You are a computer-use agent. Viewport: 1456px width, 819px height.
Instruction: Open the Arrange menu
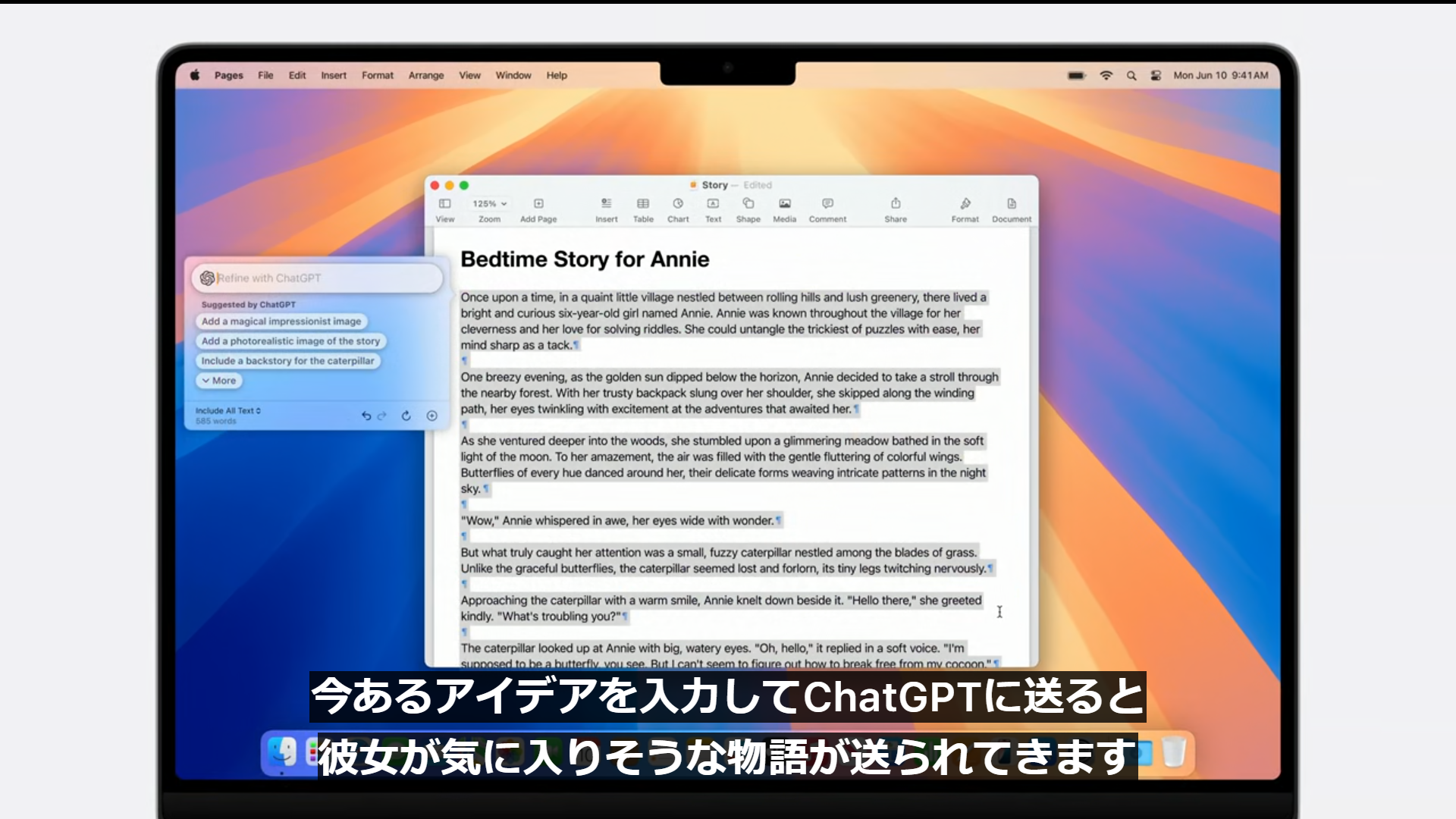[x=425, y=75]
